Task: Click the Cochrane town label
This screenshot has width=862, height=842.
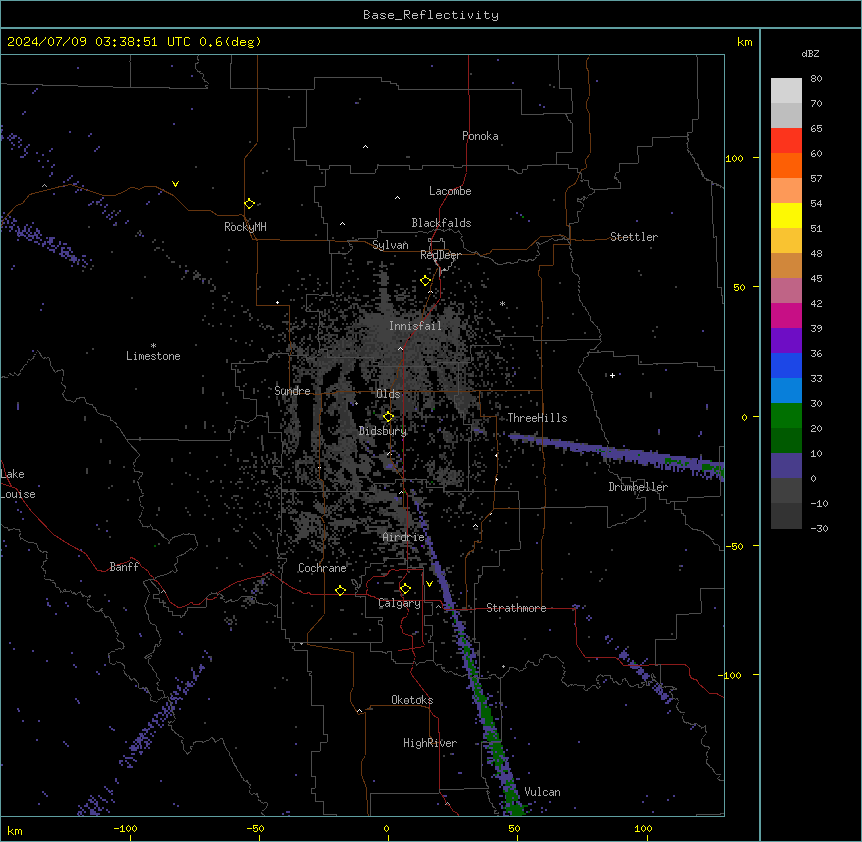Action: (x=322, y=568)
